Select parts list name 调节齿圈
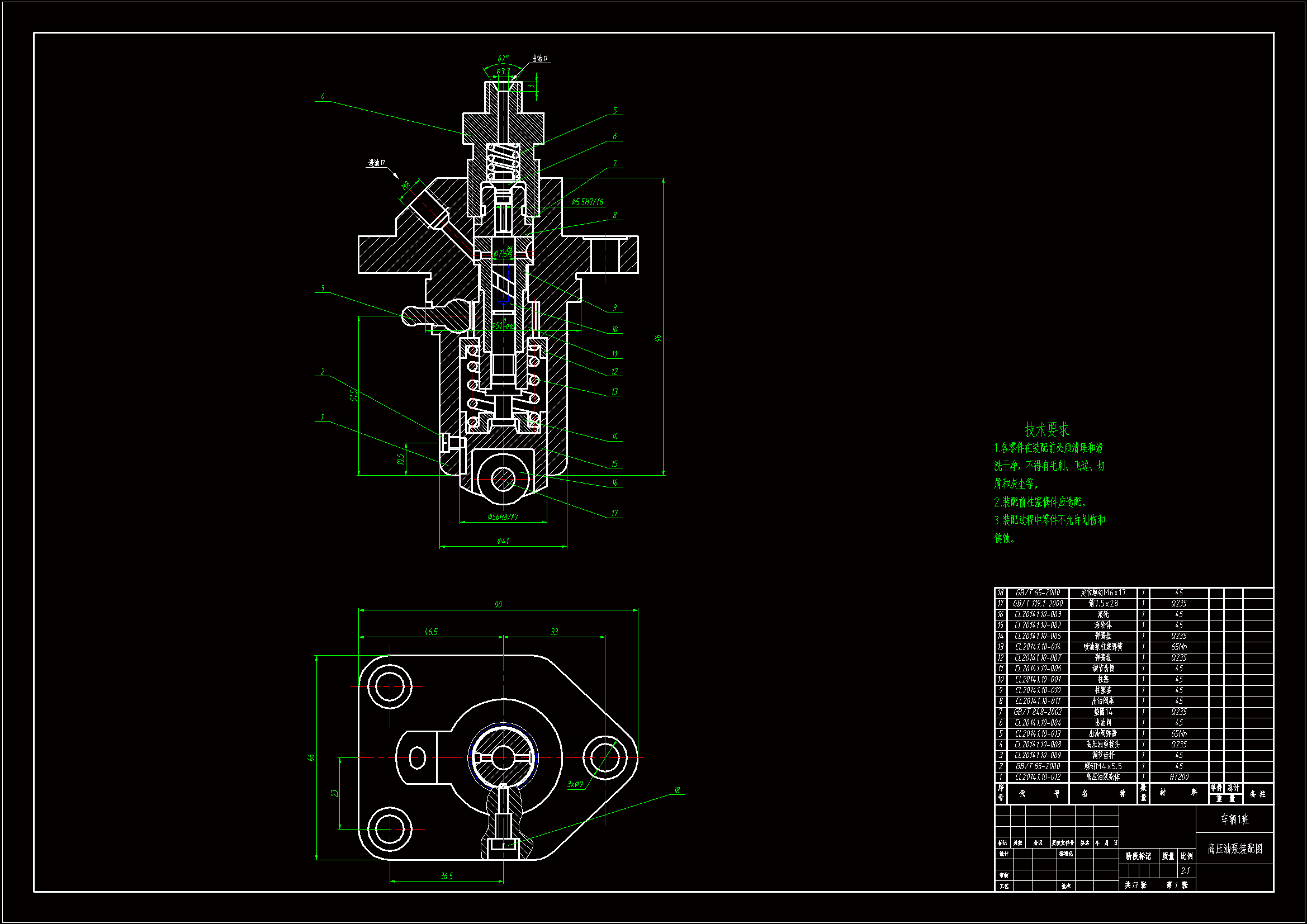Image resolution: width=1307 pixels, height=924 pixels. 1102,669
